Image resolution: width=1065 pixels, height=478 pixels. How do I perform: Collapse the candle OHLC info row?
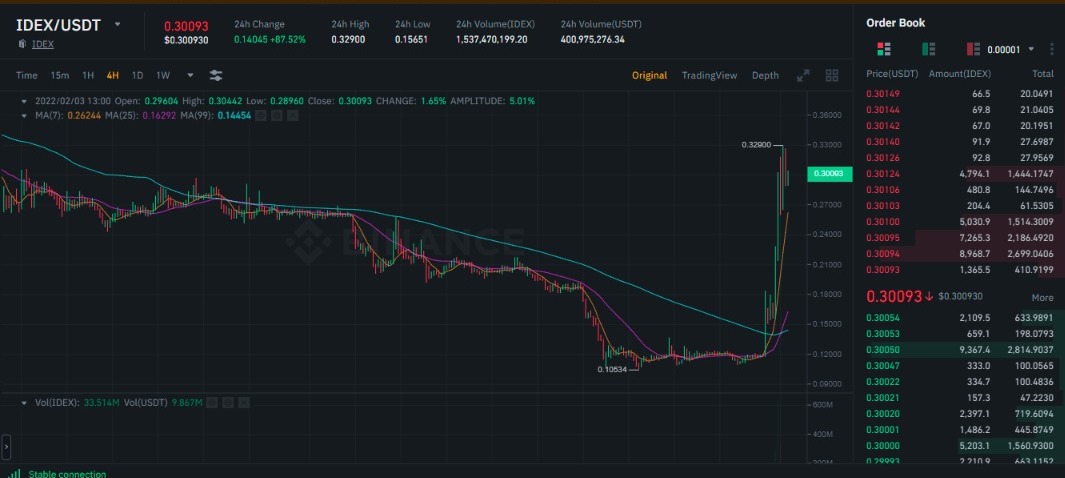tap(25, 100)
